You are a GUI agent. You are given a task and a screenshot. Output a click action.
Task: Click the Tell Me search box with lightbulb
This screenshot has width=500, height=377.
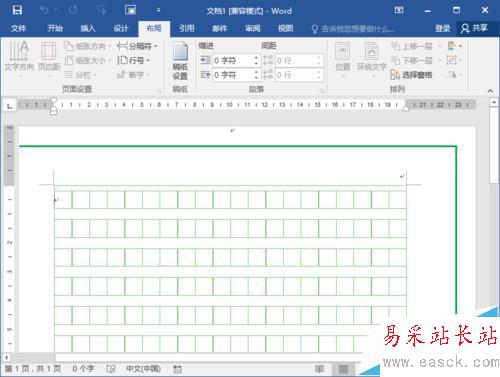click(353, 29)
